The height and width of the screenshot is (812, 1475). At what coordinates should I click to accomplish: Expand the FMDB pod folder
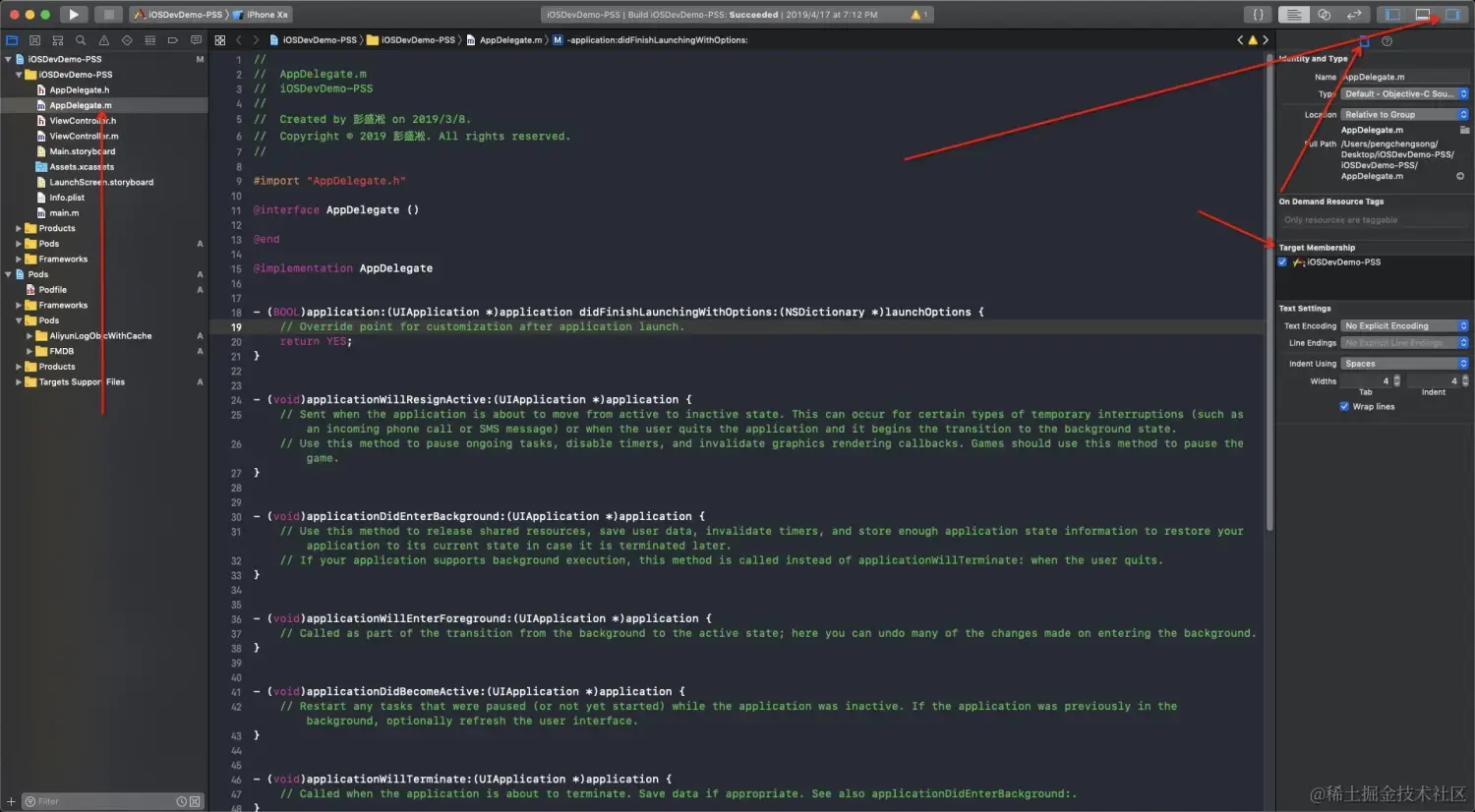coord(29,351)
